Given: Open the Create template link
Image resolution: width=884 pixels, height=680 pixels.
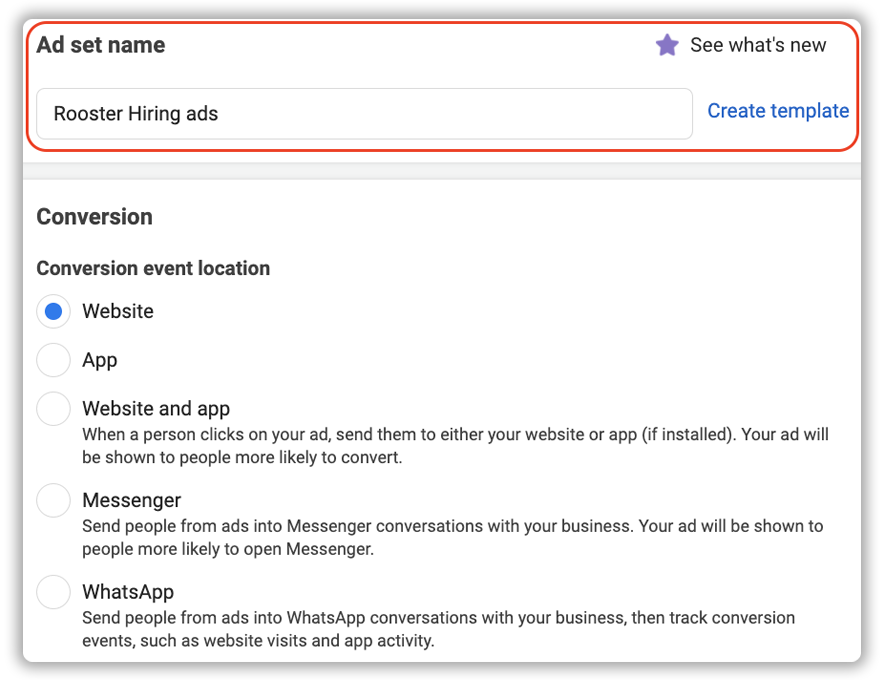Looking at the screenshot, I should coord(778,111).
